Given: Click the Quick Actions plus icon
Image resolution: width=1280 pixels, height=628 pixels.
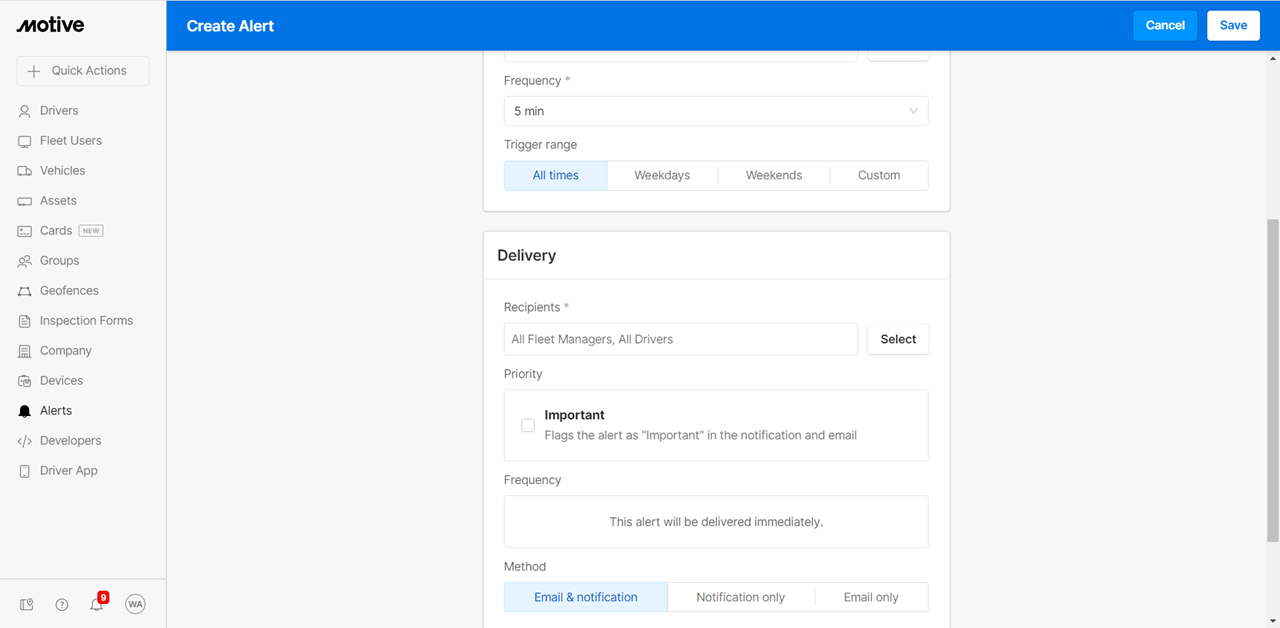Looking at the screenshot, I should point(34,71).
